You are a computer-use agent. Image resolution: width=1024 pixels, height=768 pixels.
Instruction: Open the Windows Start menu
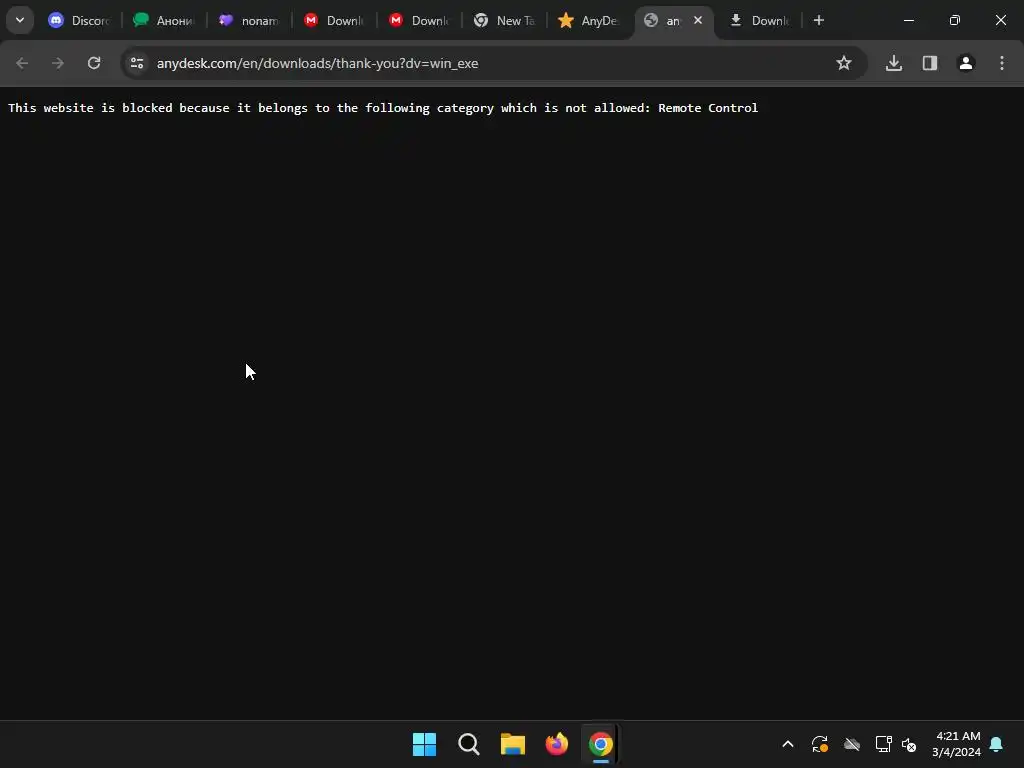pos(424,744)
